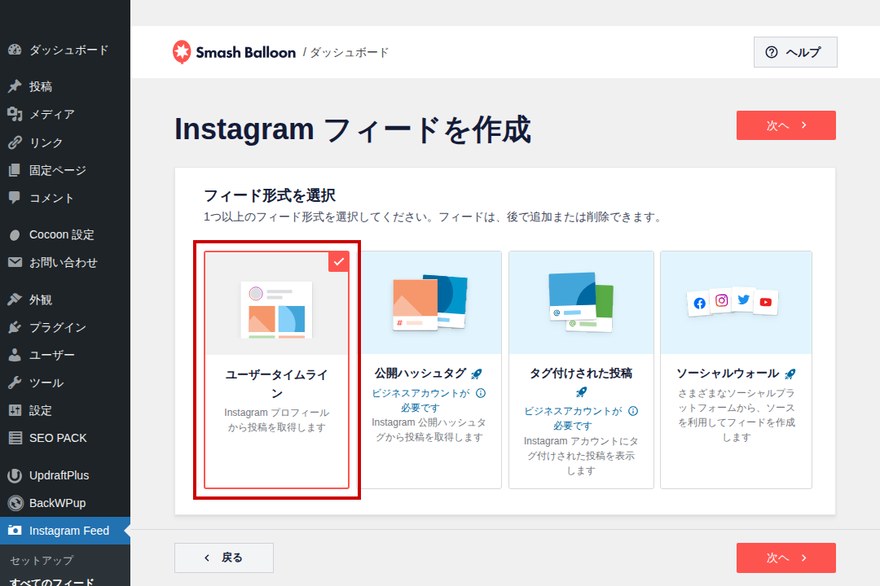Click the media icon beside メディア
Screen dimensions: 880x586
pyautogui.click(x=15, y=115)
